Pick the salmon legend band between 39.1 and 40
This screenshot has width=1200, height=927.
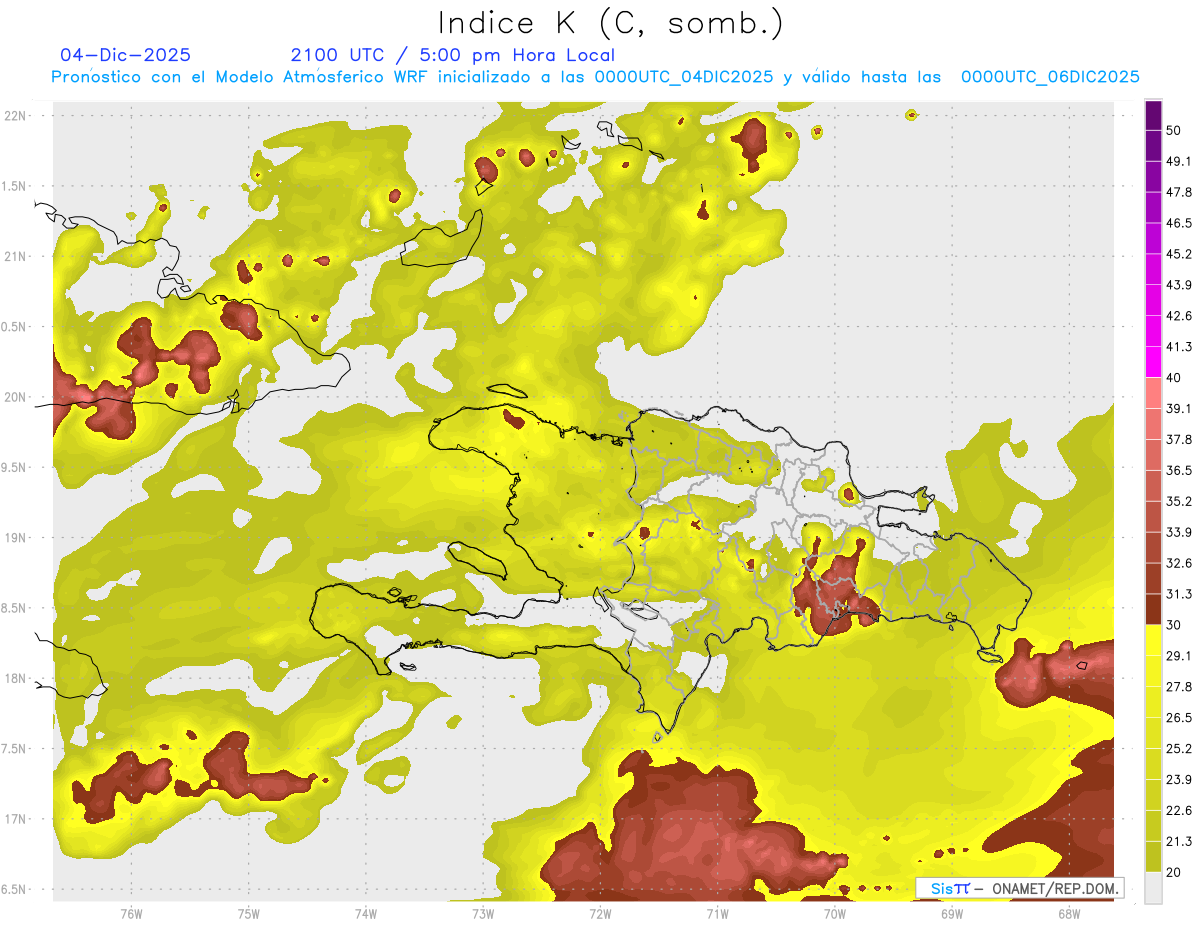[1153, 394]
